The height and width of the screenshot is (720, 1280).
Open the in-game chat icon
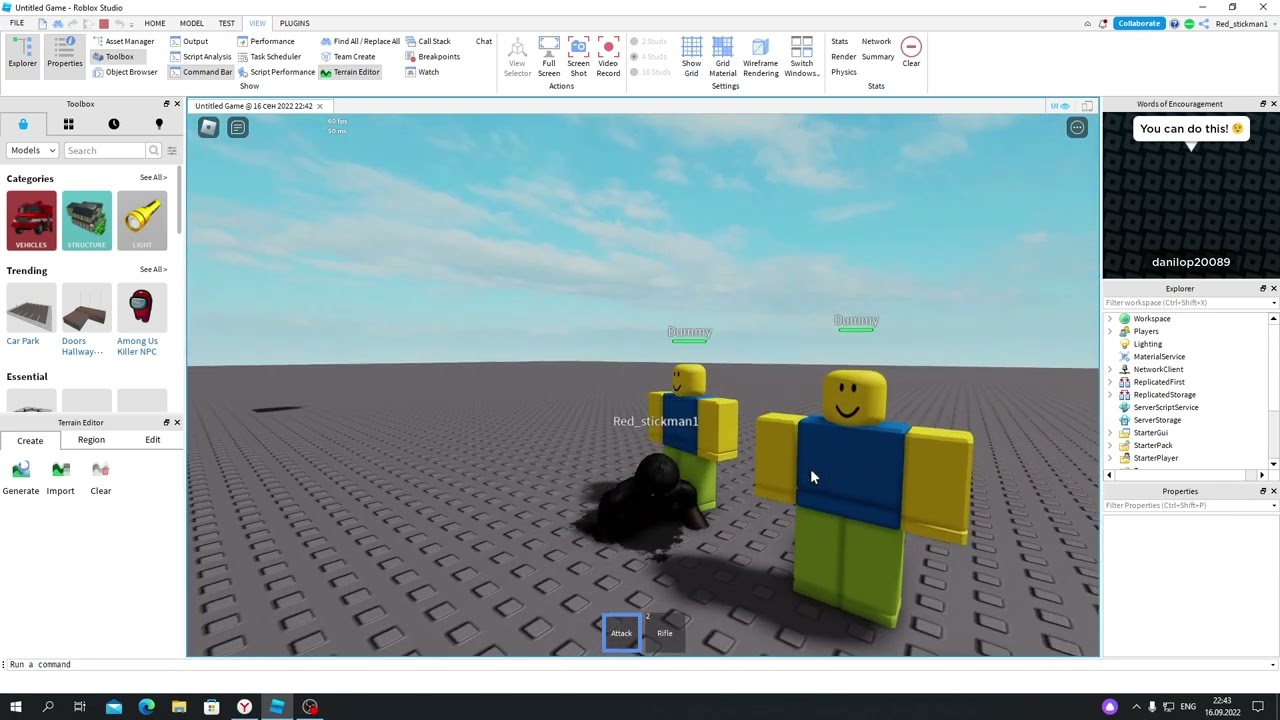point(237,127)
